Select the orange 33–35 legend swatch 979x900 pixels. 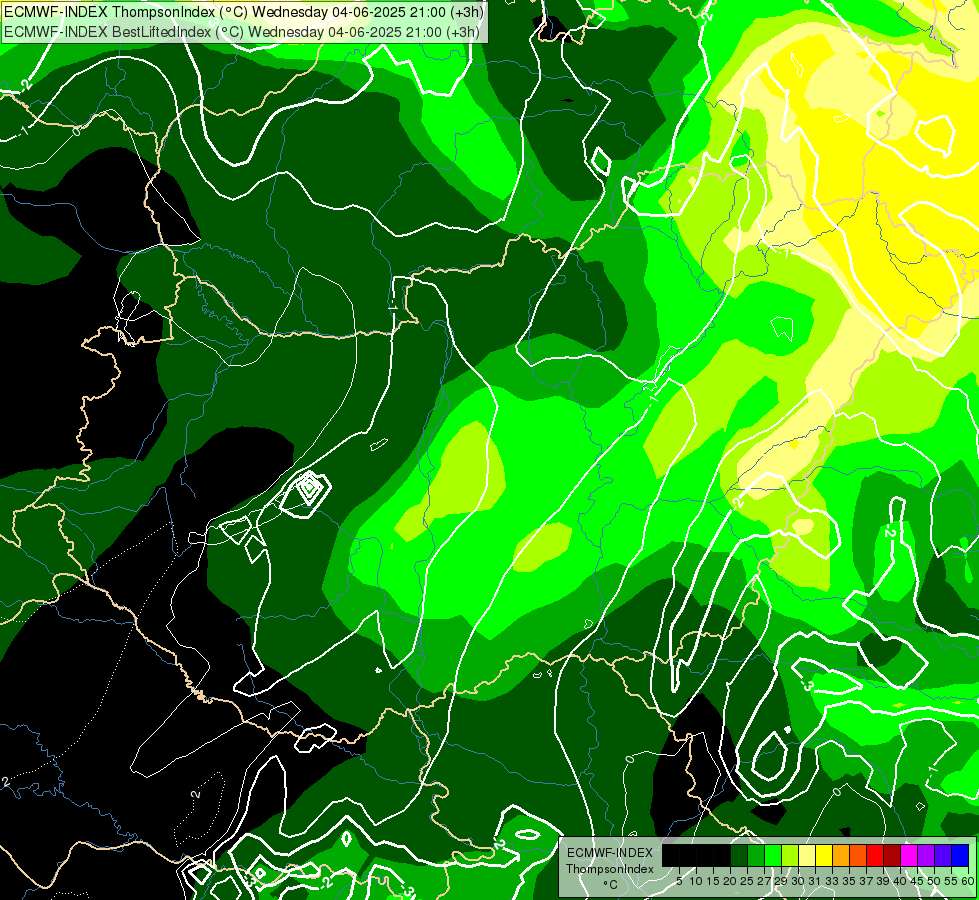point(841,855)
